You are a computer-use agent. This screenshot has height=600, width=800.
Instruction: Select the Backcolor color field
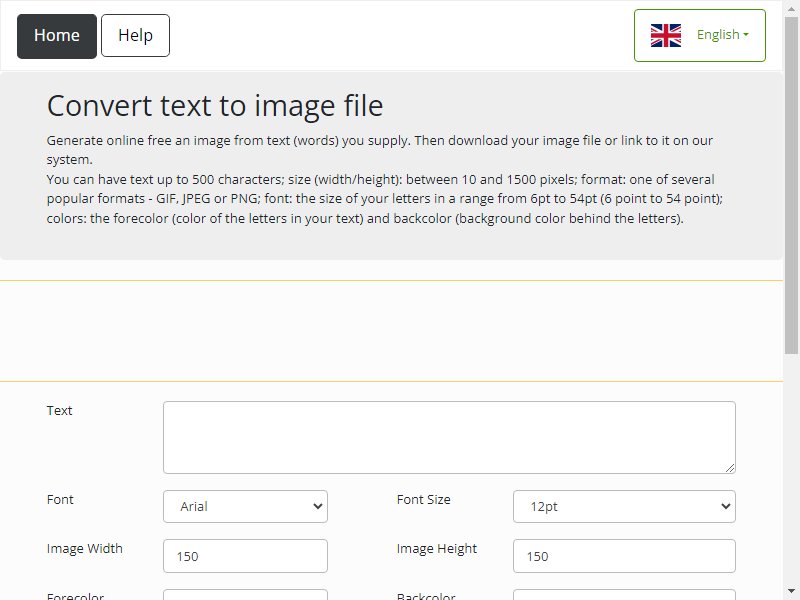point(624,595)
